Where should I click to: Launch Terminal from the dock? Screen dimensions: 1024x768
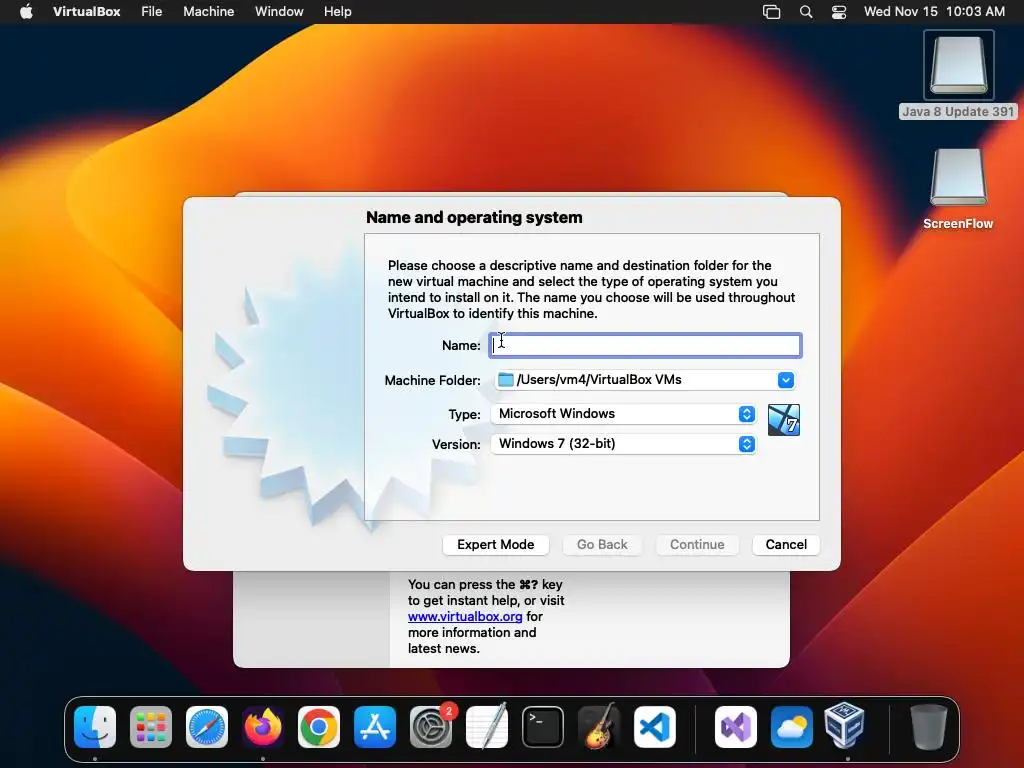coord(543,726)
